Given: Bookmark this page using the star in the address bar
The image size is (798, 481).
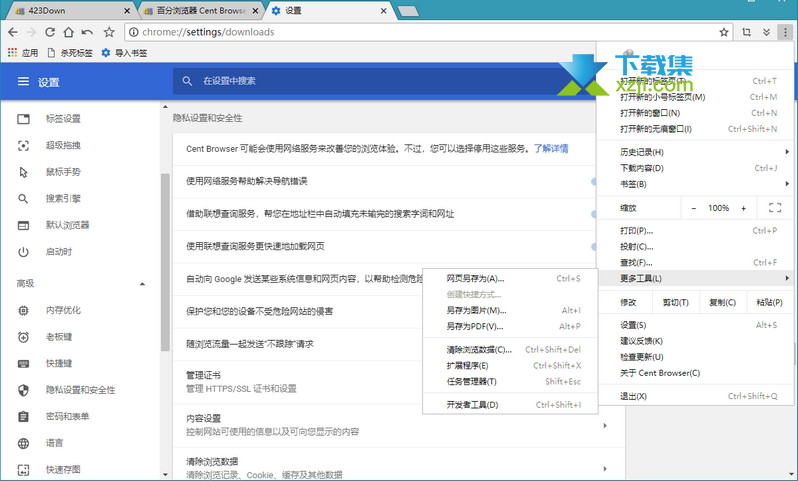Looking at the screenshot, I should [724, 32].
